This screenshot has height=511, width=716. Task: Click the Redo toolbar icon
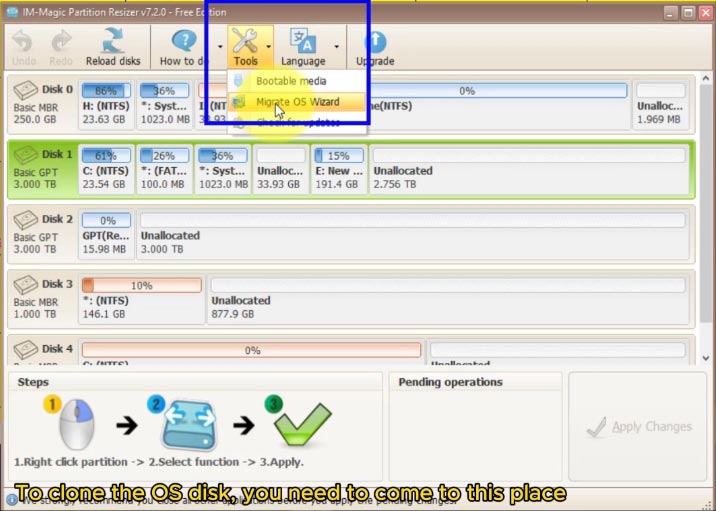[x=61, y=42]
